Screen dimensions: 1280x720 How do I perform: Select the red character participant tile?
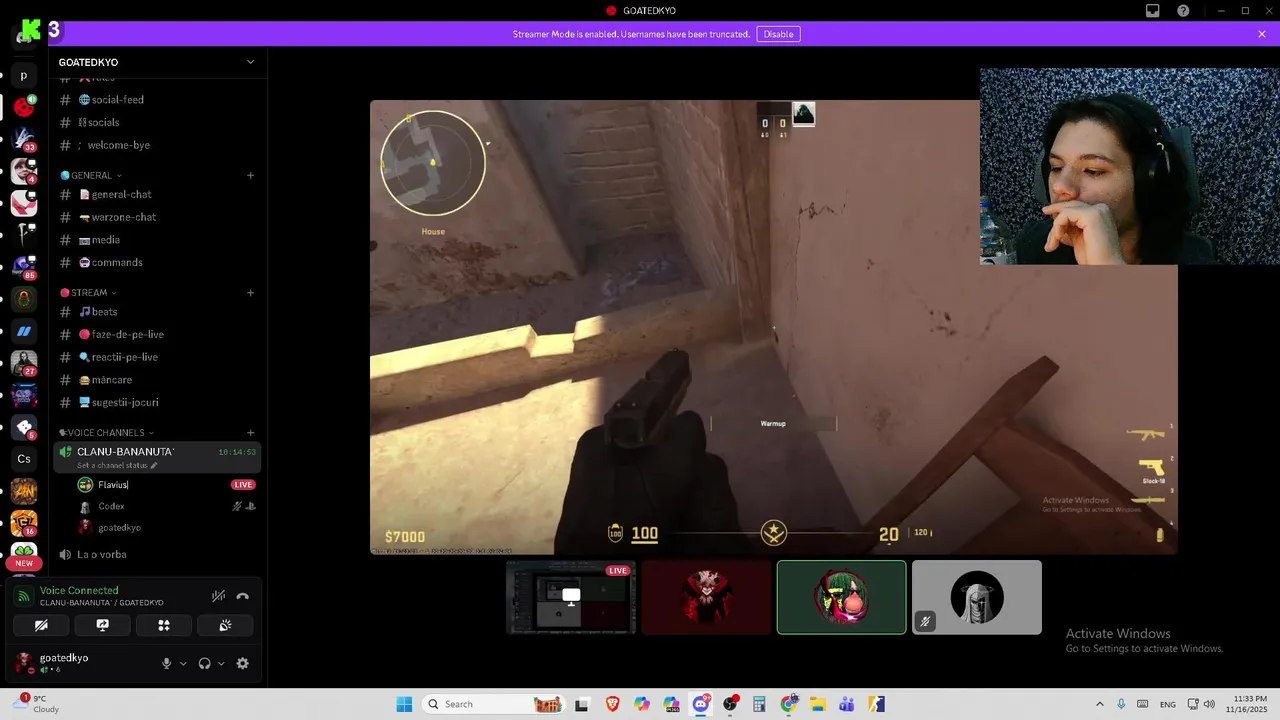(x=706, y=597)
